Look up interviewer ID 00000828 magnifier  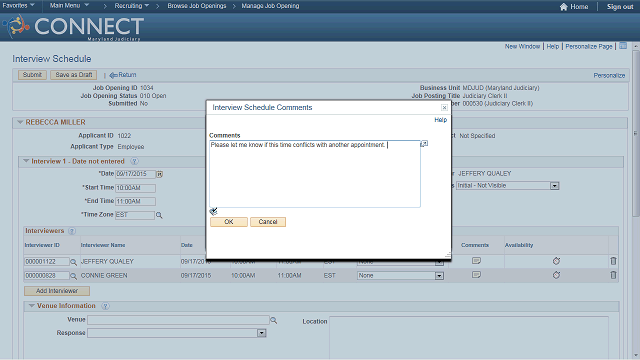click(73, 276)
